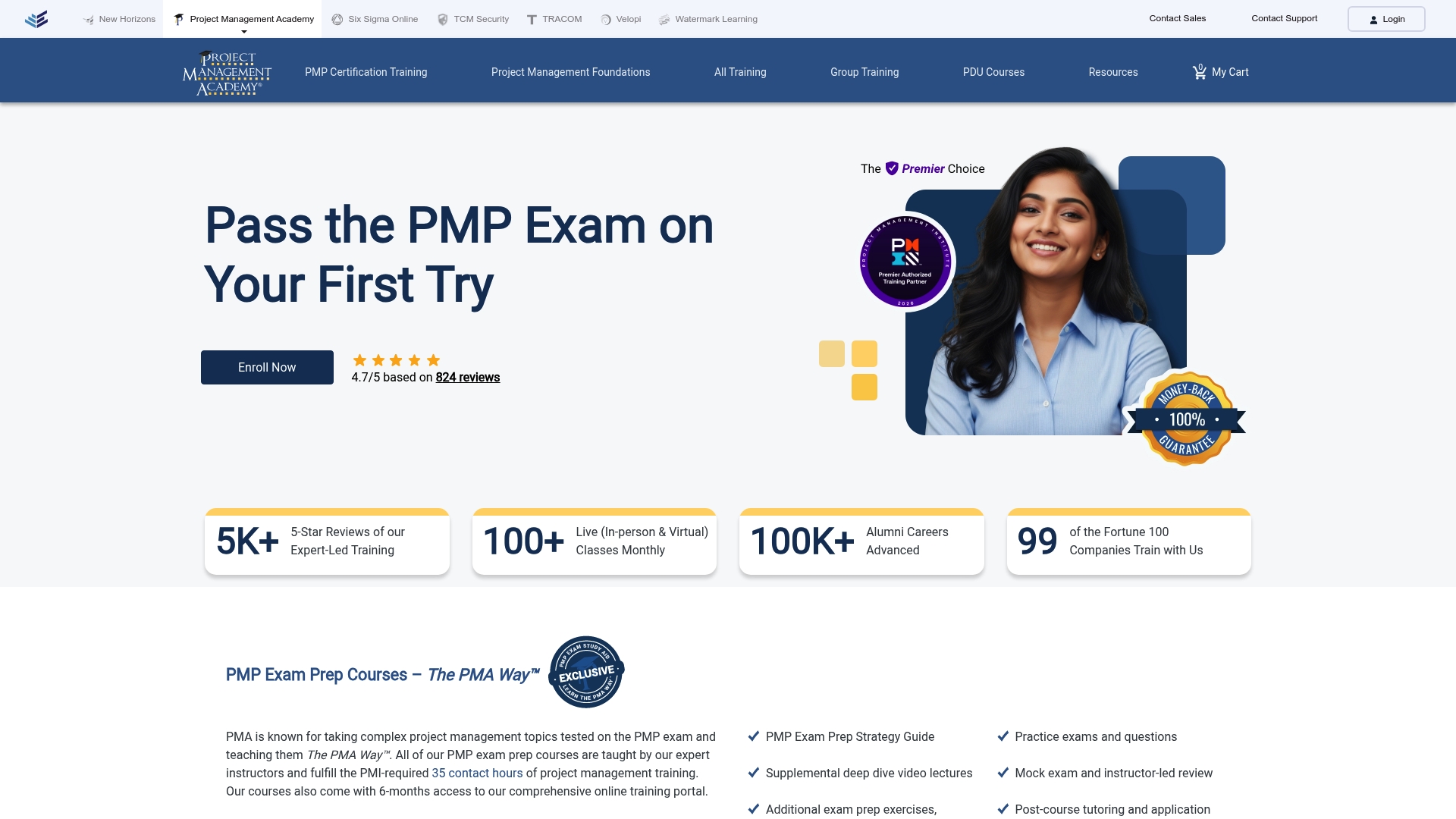Image resolution: width=1456 pixels, height=819 pixels.
Task: Open the TRACOM brand icon
Action: pos(531,19)
